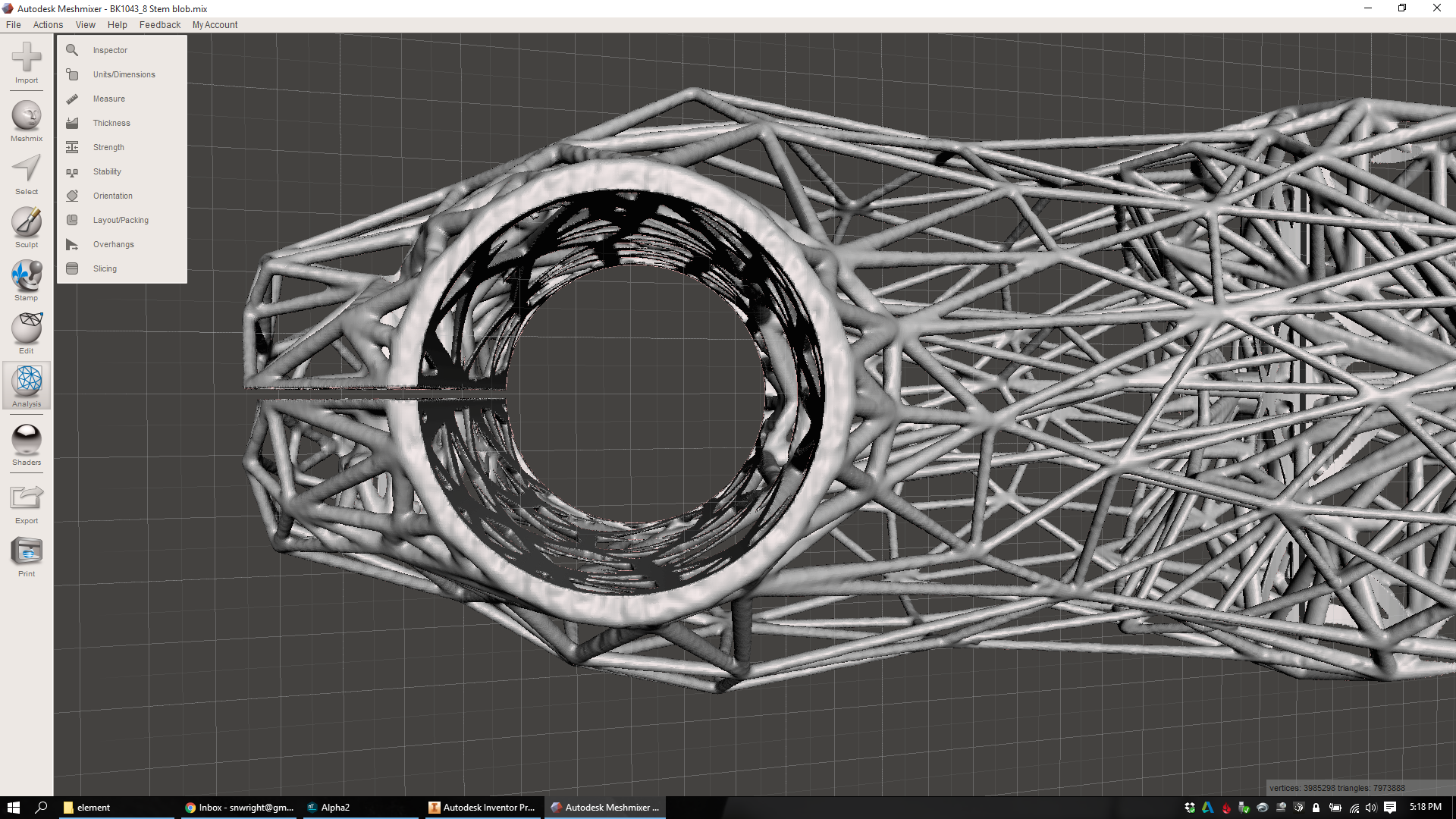Open the Sculpt brush tool
Viewport: 1456px width, 819px height.
click(x=27, y=222)
